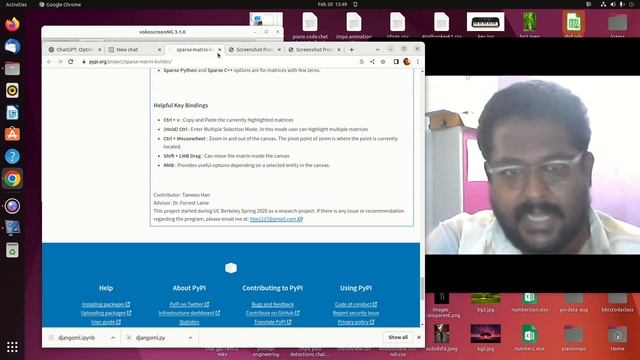
Task: Go forward using browser forward arrow
Action: point(60,62)
